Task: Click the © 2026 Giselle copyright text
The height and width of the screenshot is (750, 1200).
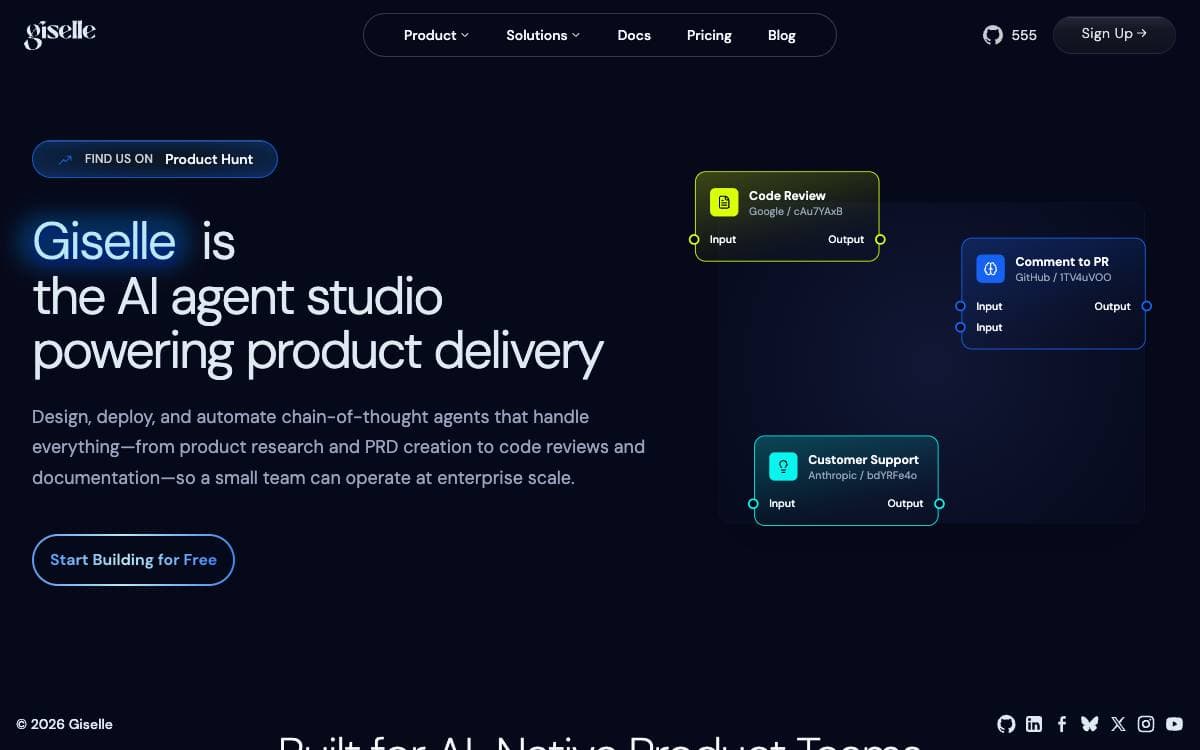Action: (64, 724)
